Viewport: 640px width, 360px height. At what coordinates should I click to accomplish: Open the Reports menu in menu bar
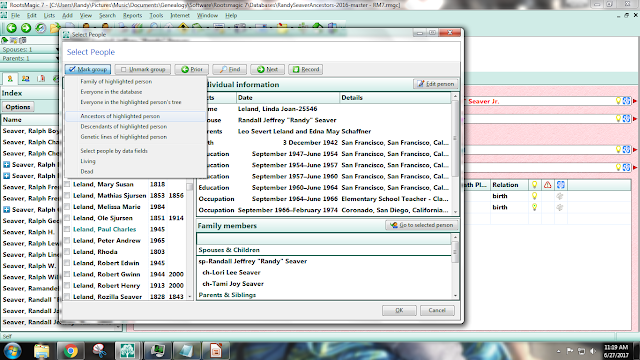(x=132, y=16)
